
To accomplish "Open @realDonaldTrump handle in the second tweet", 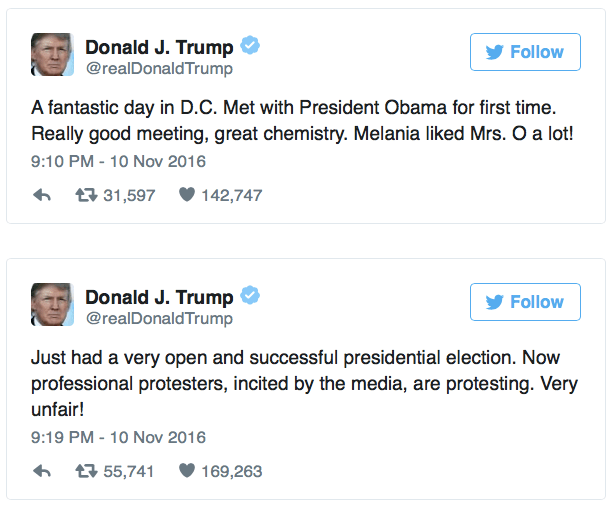I will (158, 319).
